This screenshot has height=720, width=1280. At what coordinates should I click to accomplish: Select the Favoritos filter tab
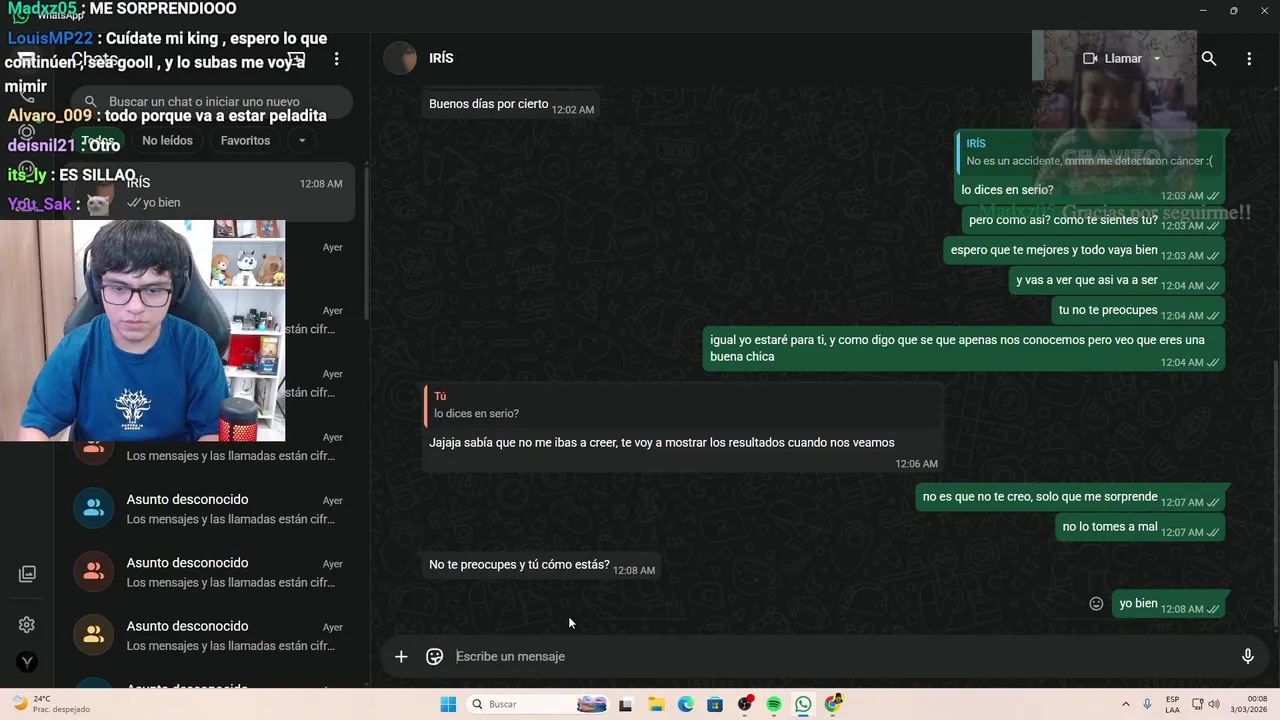[245, 141]
